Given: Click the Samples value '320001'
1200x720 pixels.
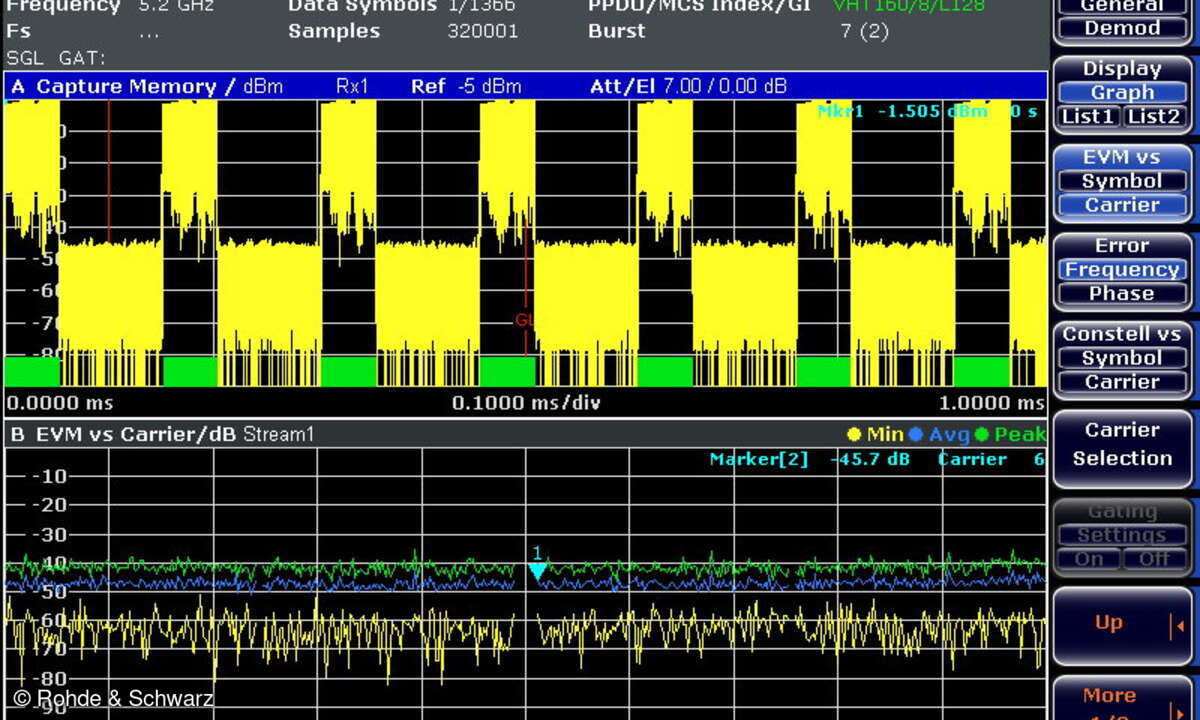Looking at the screenshot, I should (x=483, y=31).
